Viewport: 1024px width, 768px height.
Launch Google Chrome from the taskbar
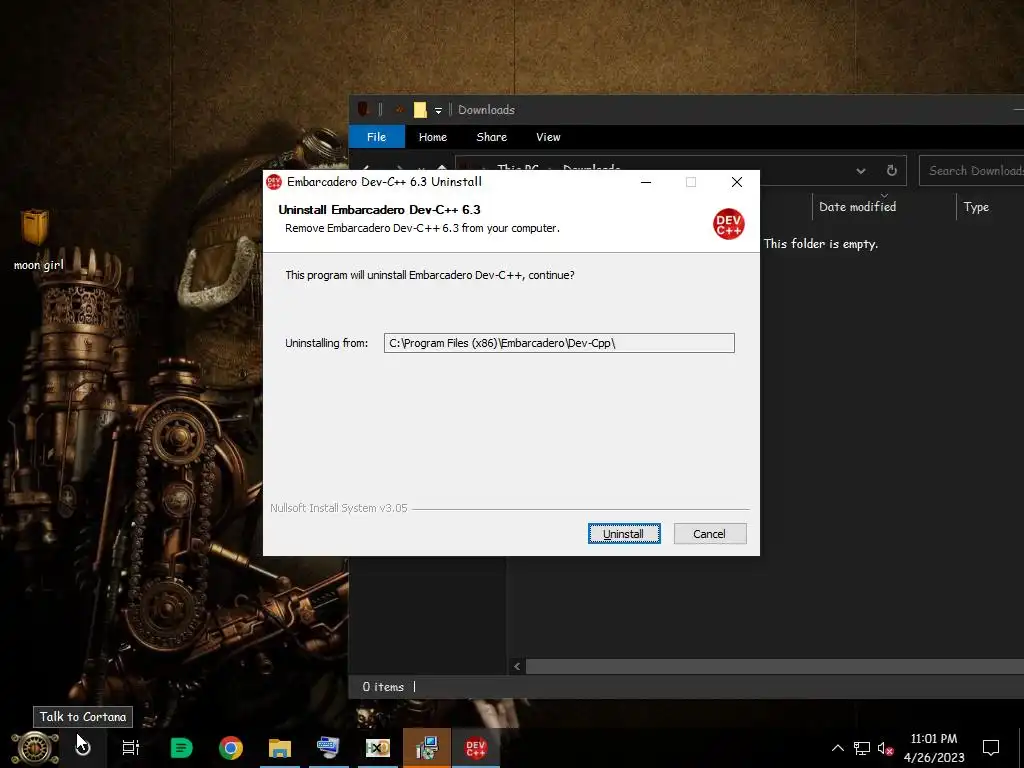click(x=231, y=747)
